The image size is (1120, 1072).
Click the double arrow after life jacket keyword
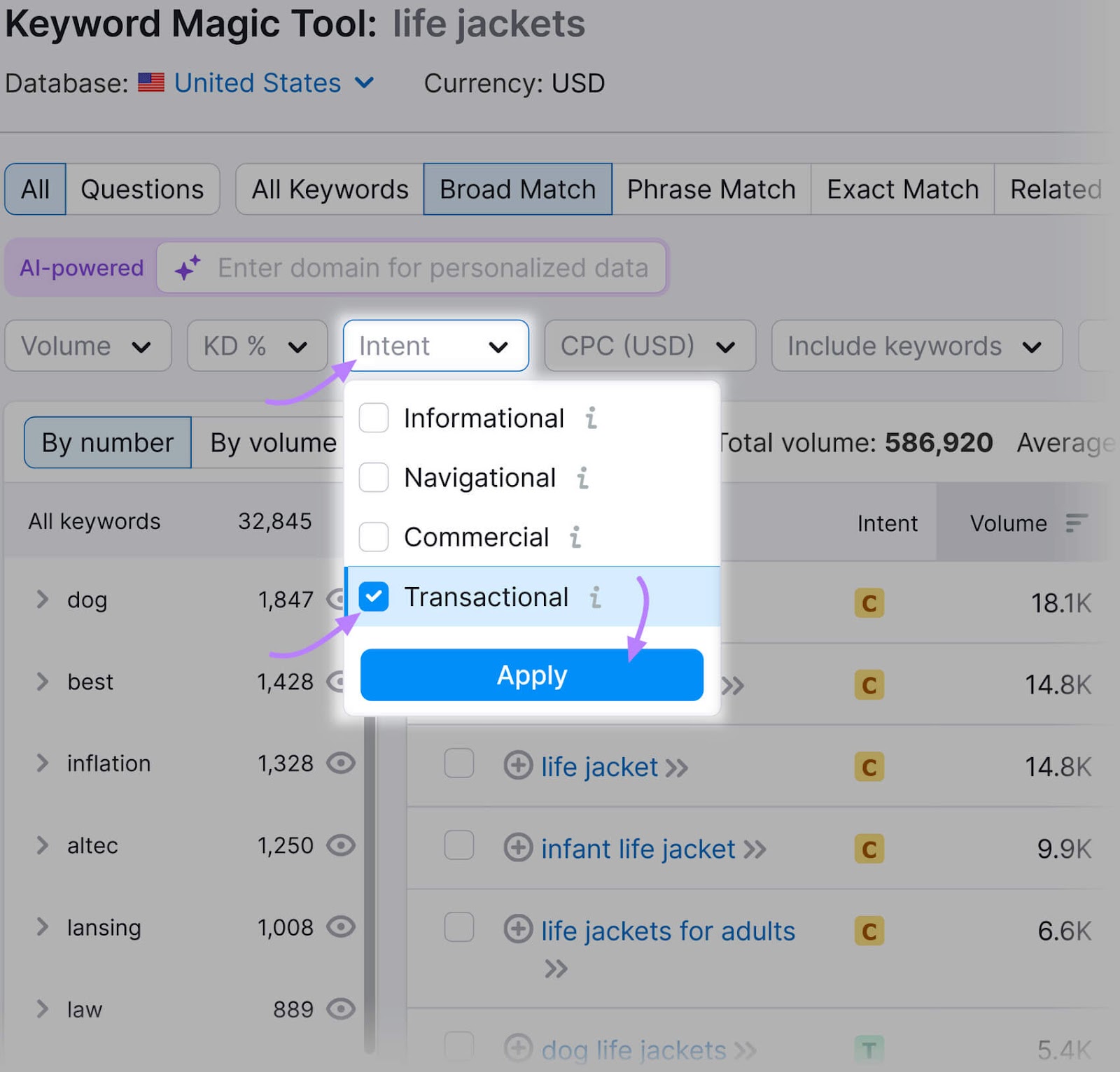tap(677, 768)
